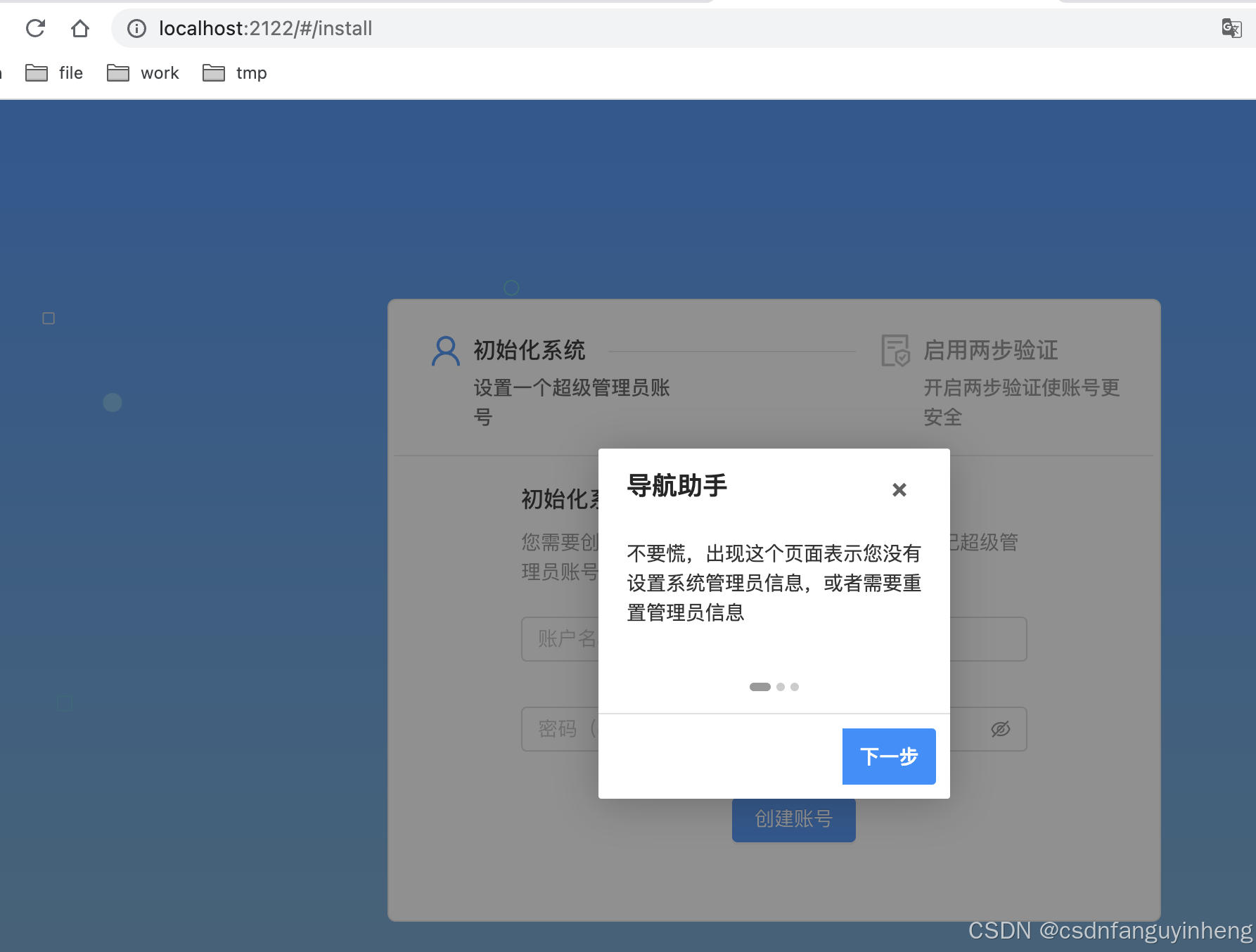Click the address bar URL localhost:2122/#/install

pos(265,28)
